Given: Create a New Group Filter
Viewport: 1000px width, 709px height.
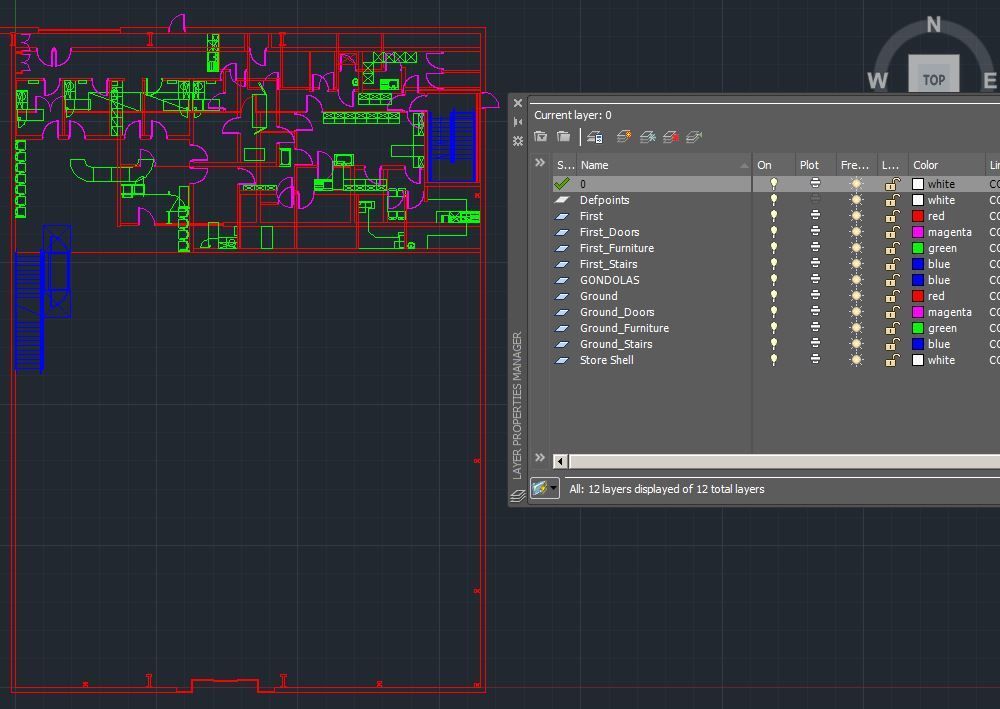Looking at the screenshot, I should tap(563, 136).
